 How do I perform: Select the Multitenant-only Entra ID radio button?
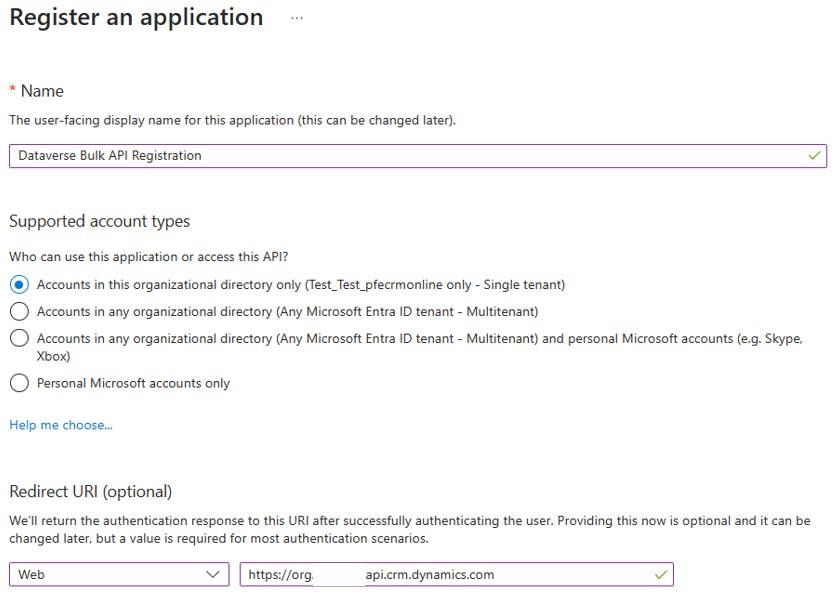point(19,311)
